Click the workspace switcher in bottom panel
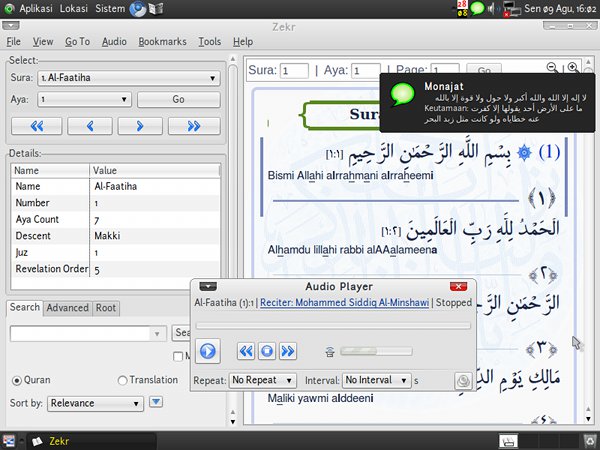 point(539,441)
